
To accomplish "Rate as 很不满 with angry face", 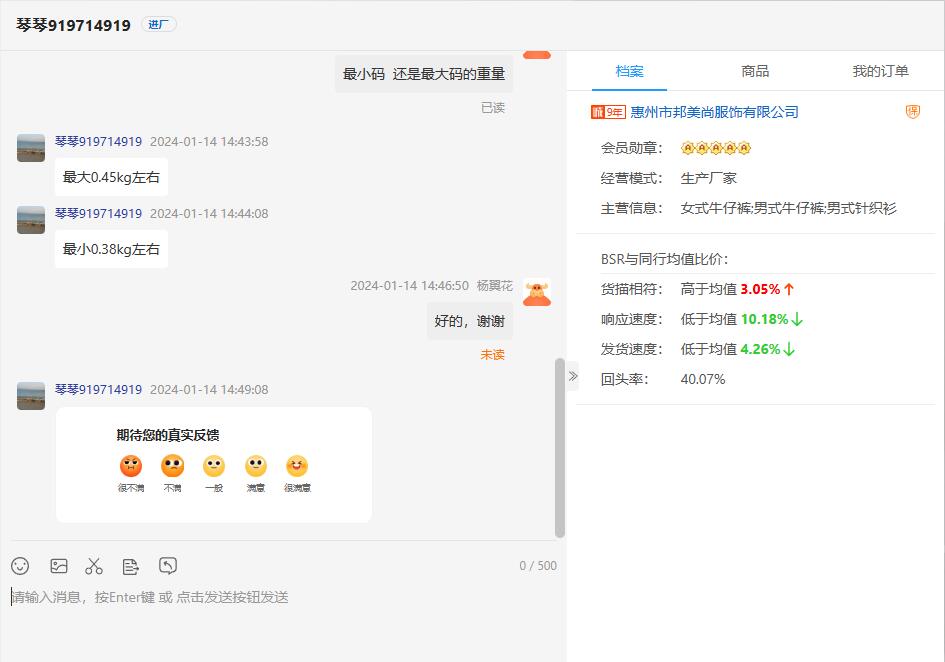I will pos(131,466).
